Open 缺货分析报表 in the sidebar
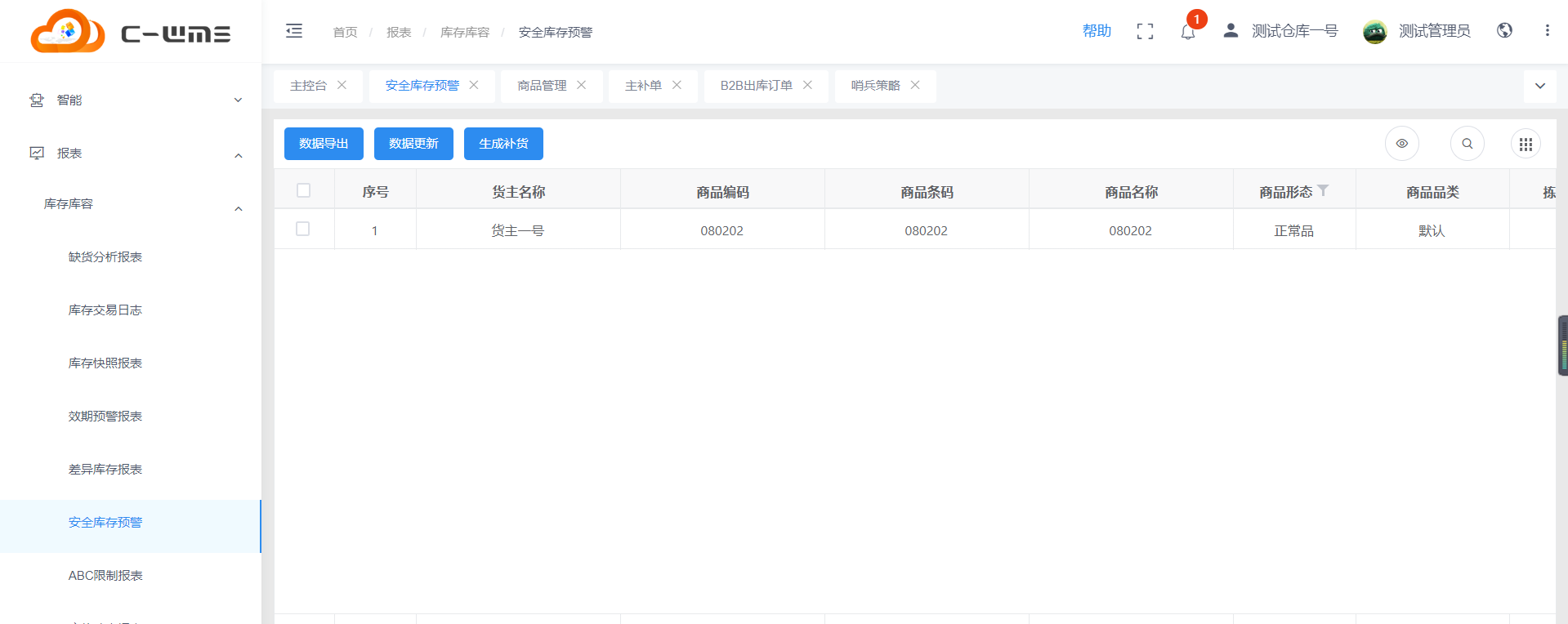Screen dimensions: 1568x624 coord(105,256)
